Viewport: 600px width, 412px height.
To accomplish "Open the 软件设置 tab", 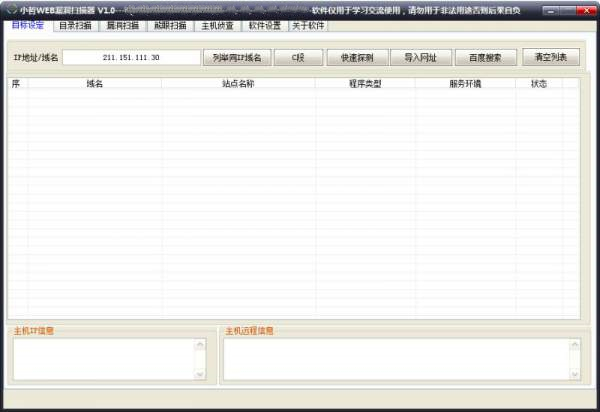I will coord(264,26).
